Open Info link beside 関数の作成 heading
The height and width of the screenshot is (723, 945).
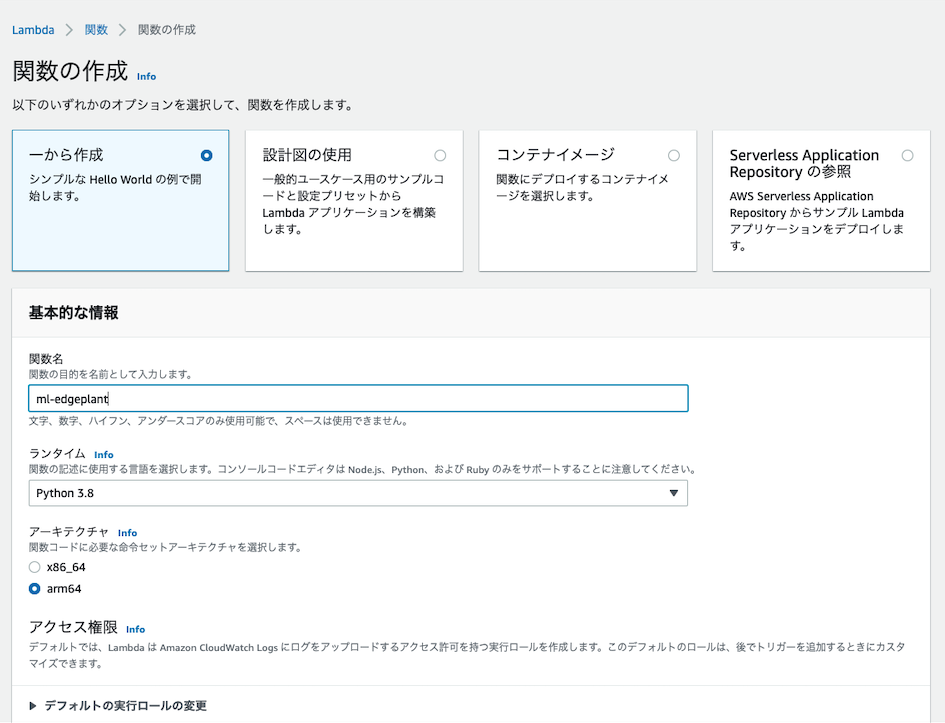click(146, 77)
